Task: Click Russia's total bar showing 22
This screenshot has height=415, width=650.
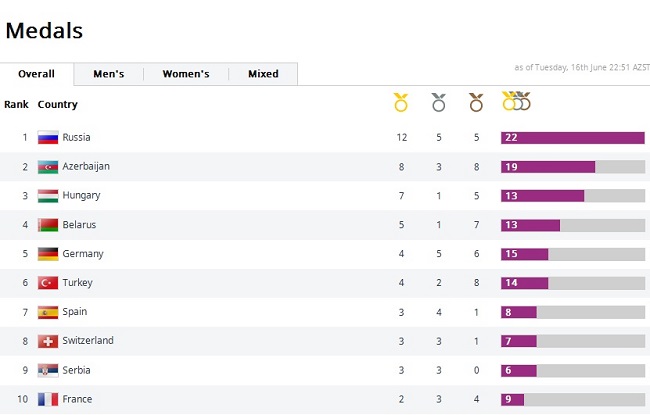Action: click(572, 138)
